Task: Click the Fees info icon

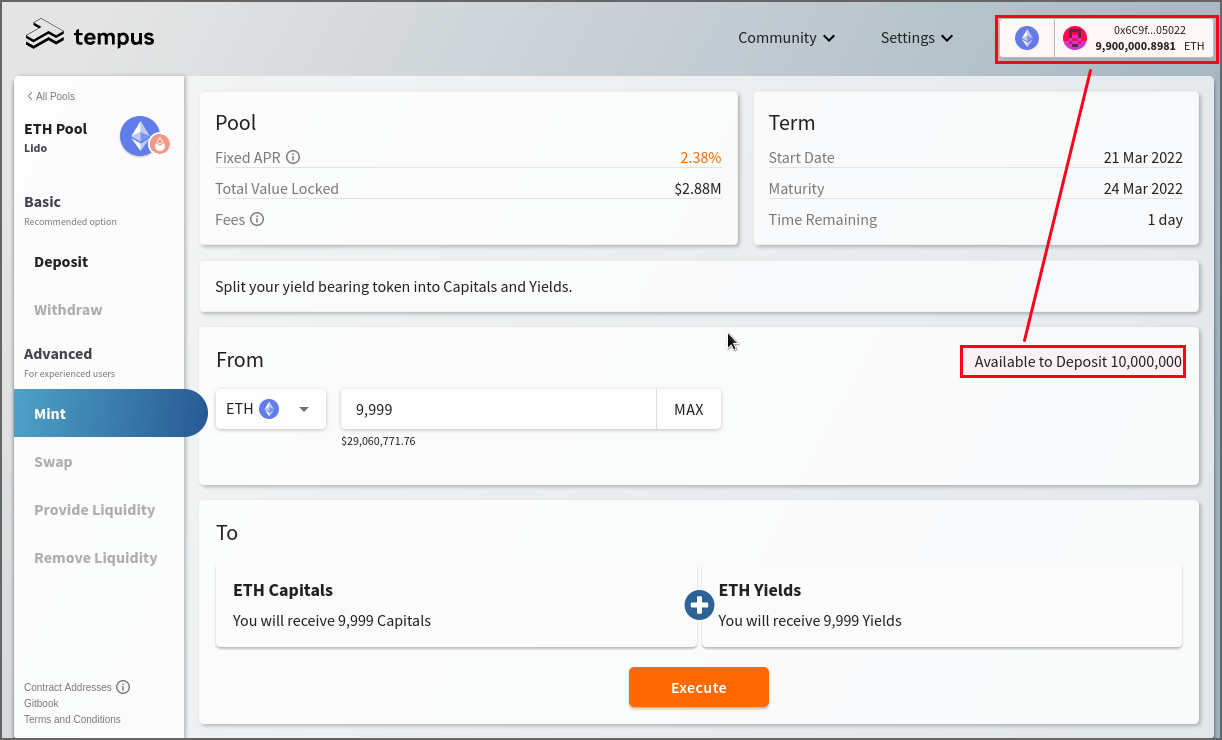Action: 257,219
